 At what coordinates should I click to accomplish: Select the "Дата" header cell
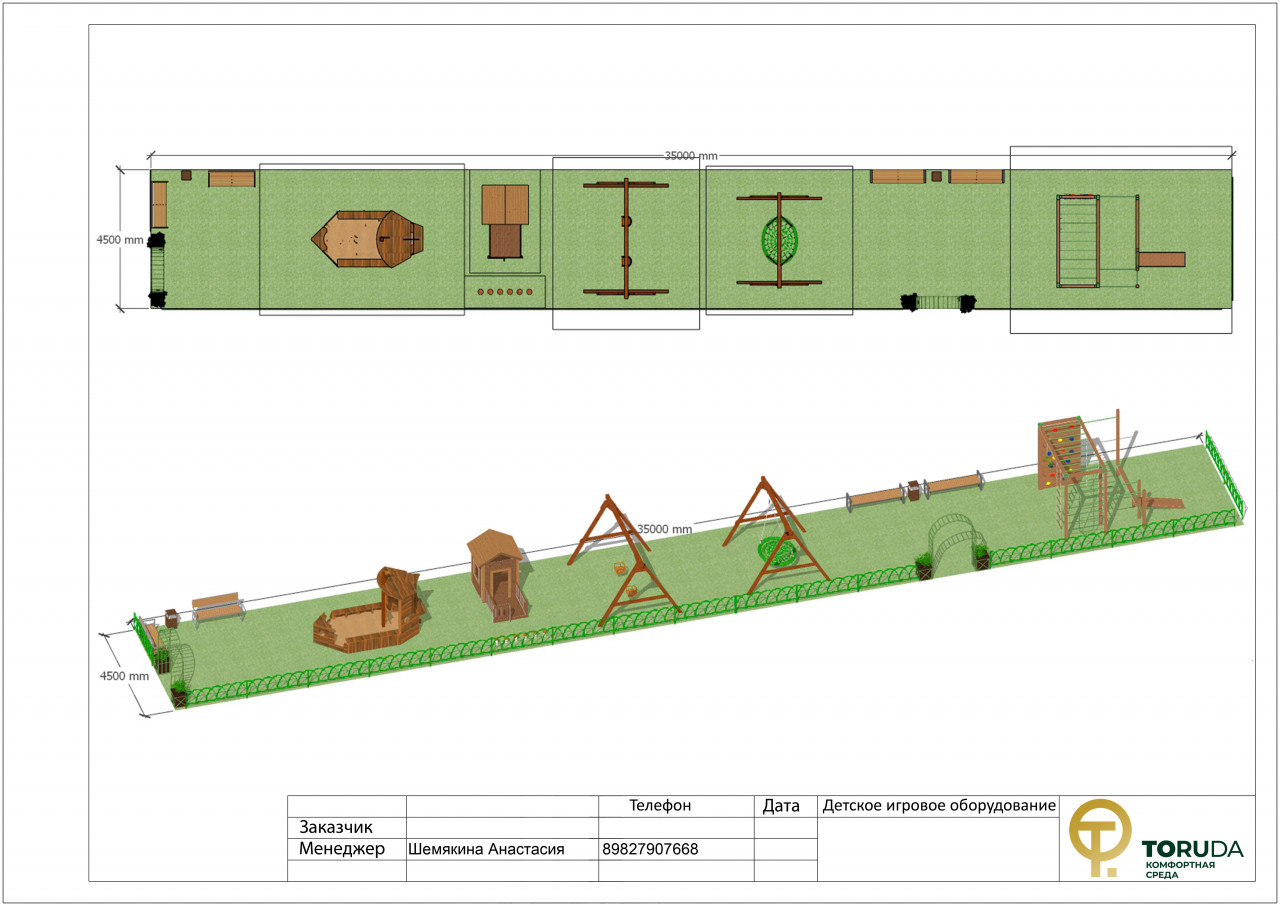[x=781, y=805]
